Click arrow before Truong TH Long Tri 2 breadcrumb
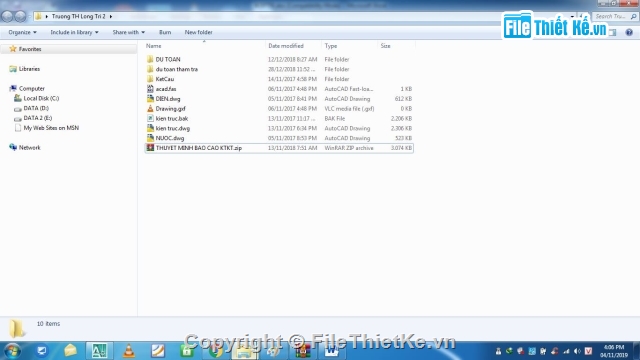Viewport: 640px width, 360px height. (47, 16)
